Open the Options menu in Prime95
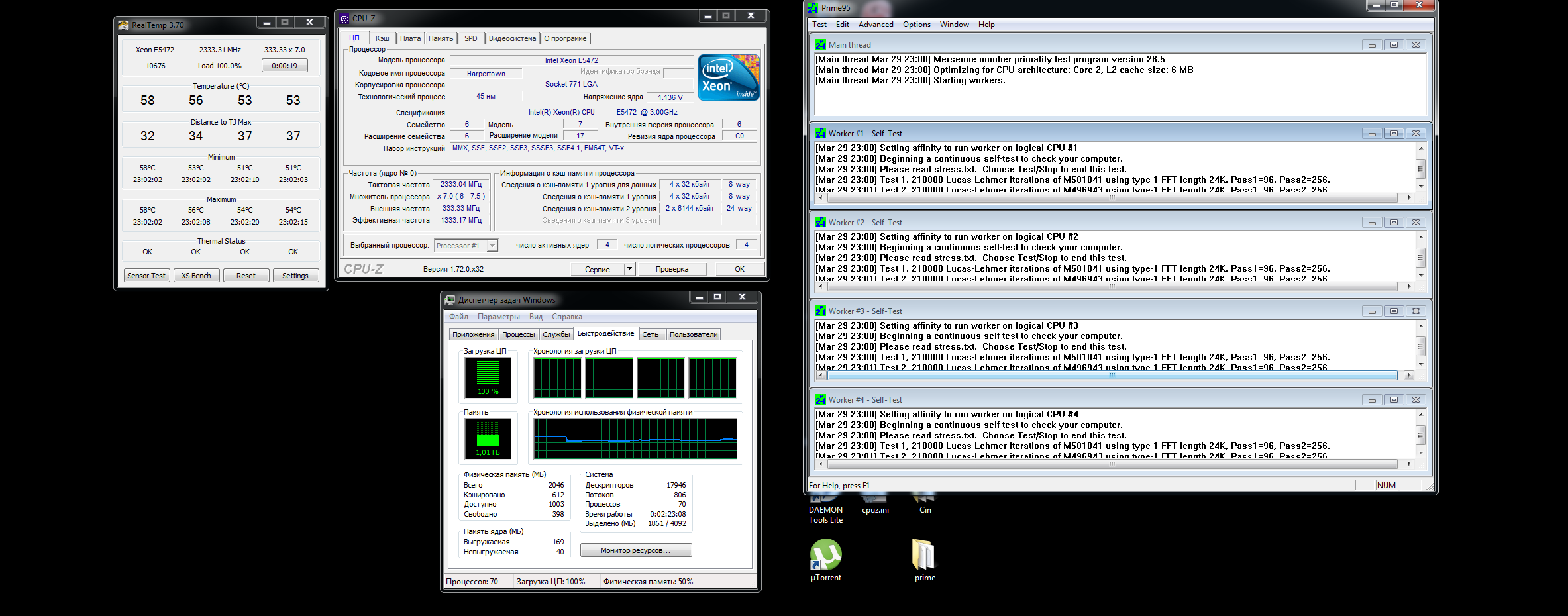 click(x=917, y=25)
